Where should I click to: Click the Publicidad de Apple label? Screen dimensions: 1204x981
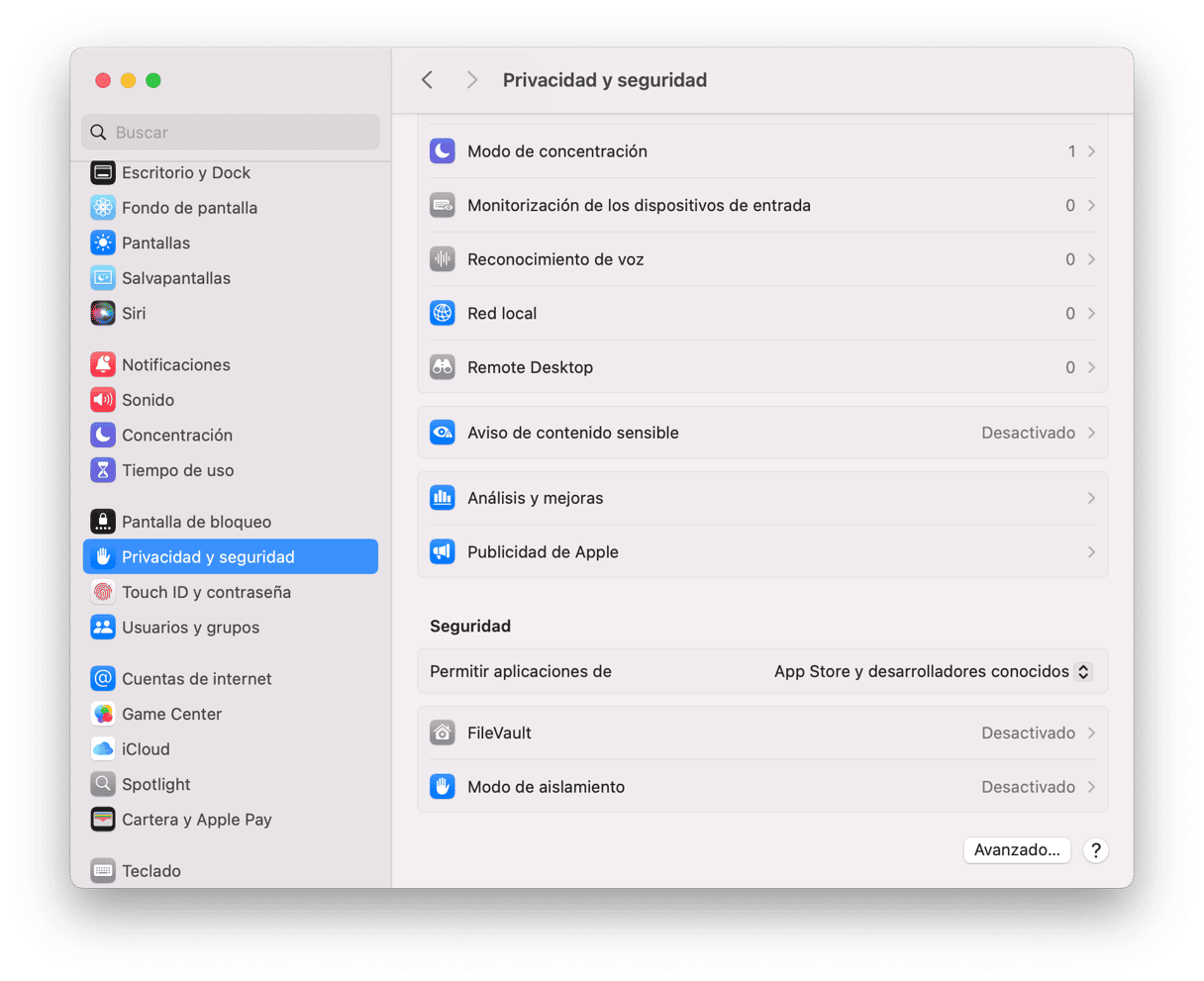[x=543, y=552]
